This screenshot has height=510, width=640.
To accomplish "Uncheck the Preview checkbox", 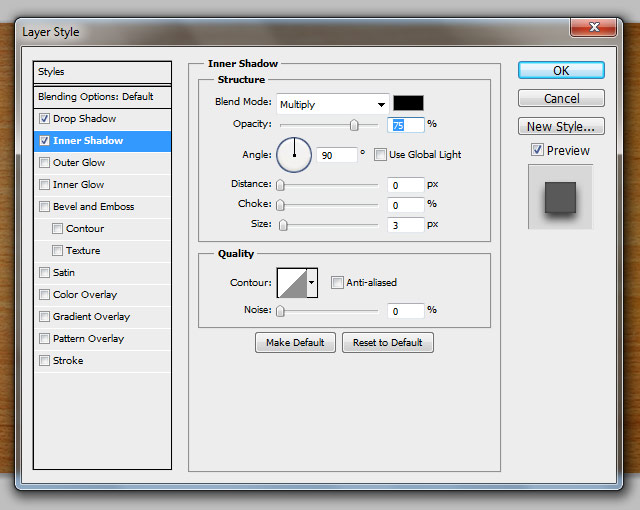I will [538, 151].
